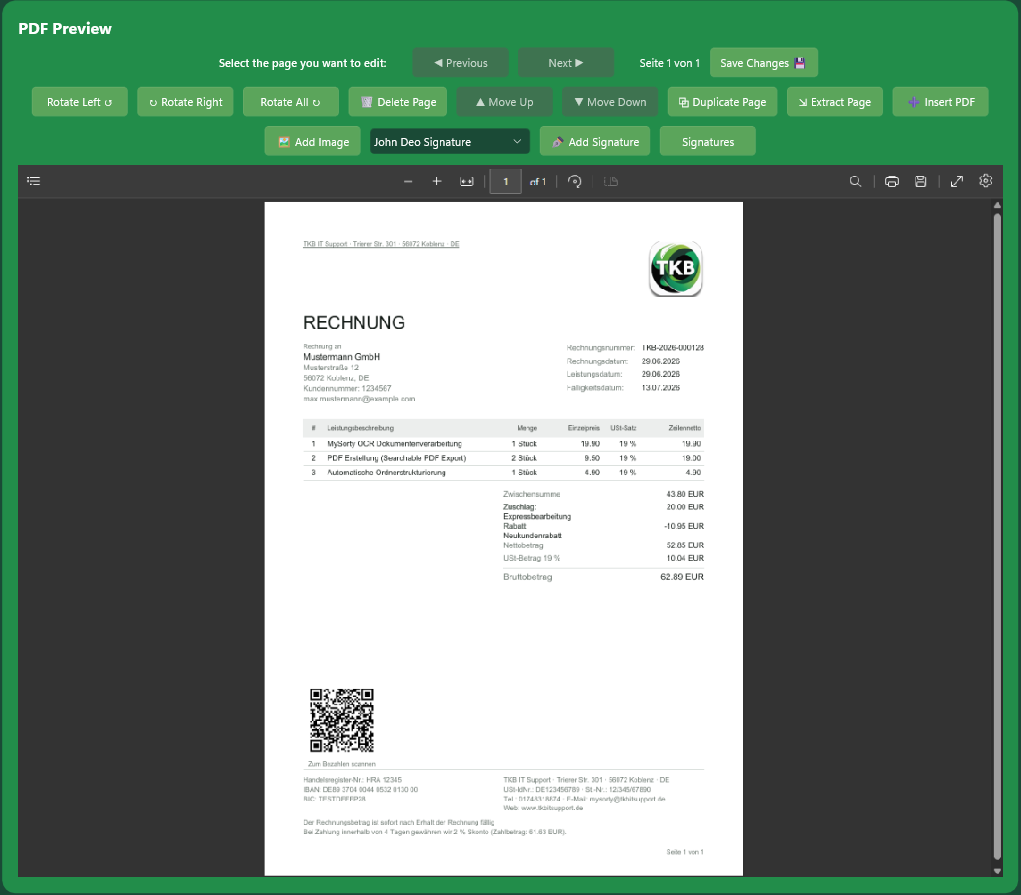
Task: Open the Signatures manager button
Action: tap(708, 141)
